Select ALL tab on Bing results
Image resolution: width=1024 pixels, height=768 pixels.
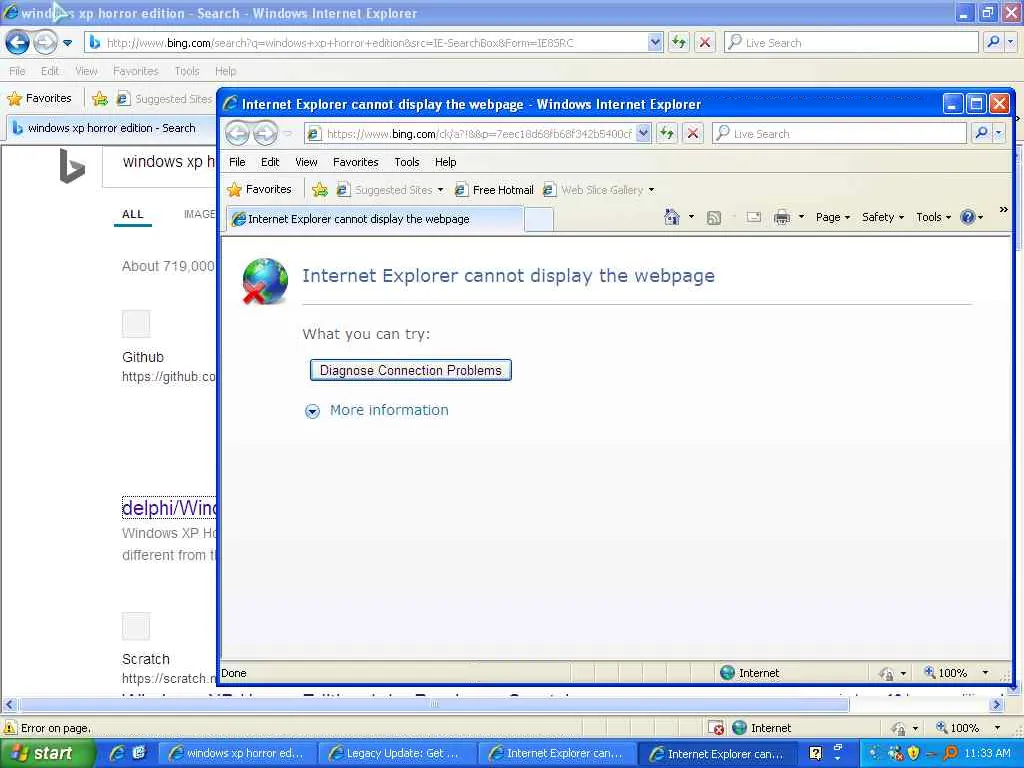coord(133,214)
